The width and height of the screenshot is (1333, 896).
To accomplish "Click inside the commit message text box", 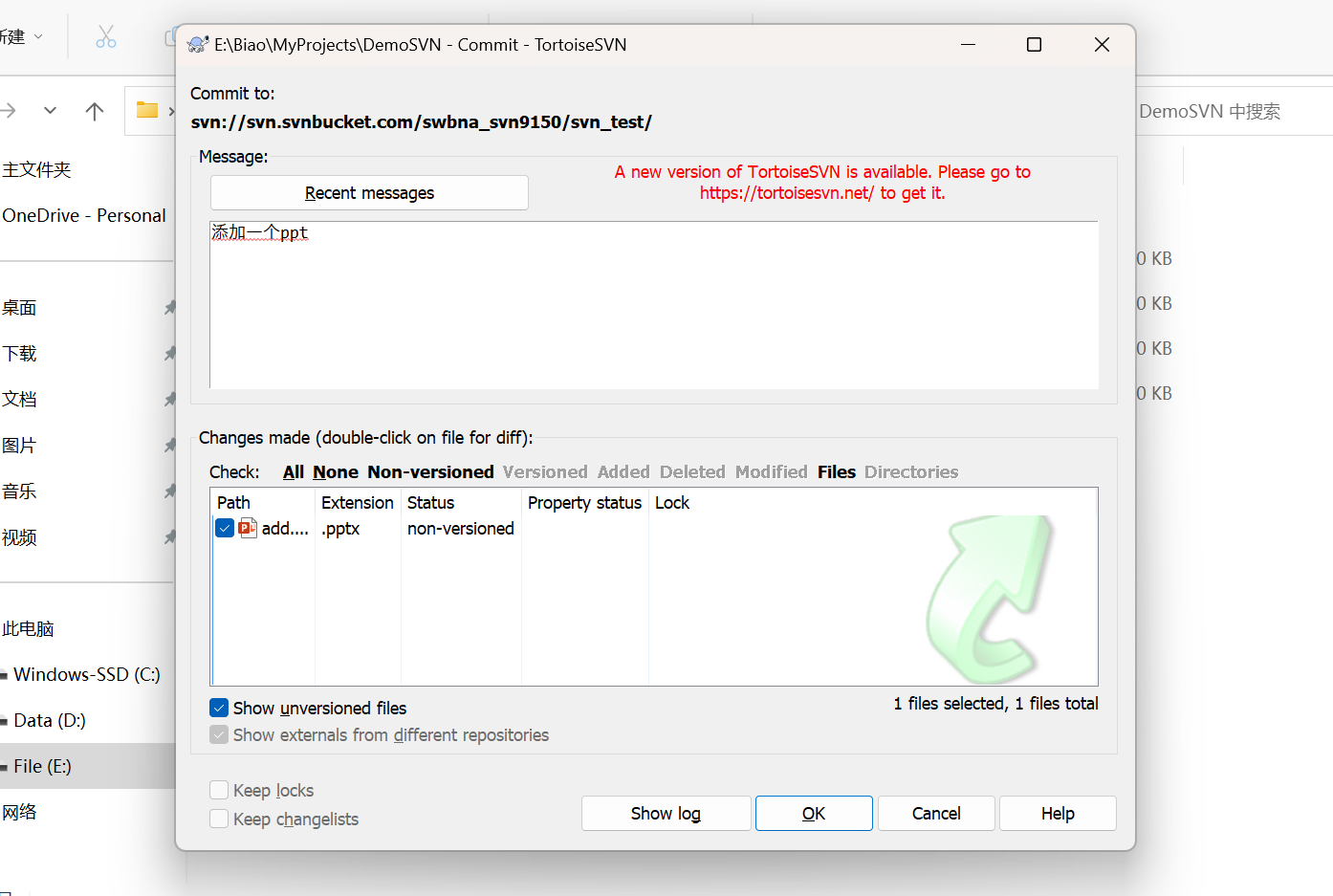I will pyautogui.click(x=653, y=306).
